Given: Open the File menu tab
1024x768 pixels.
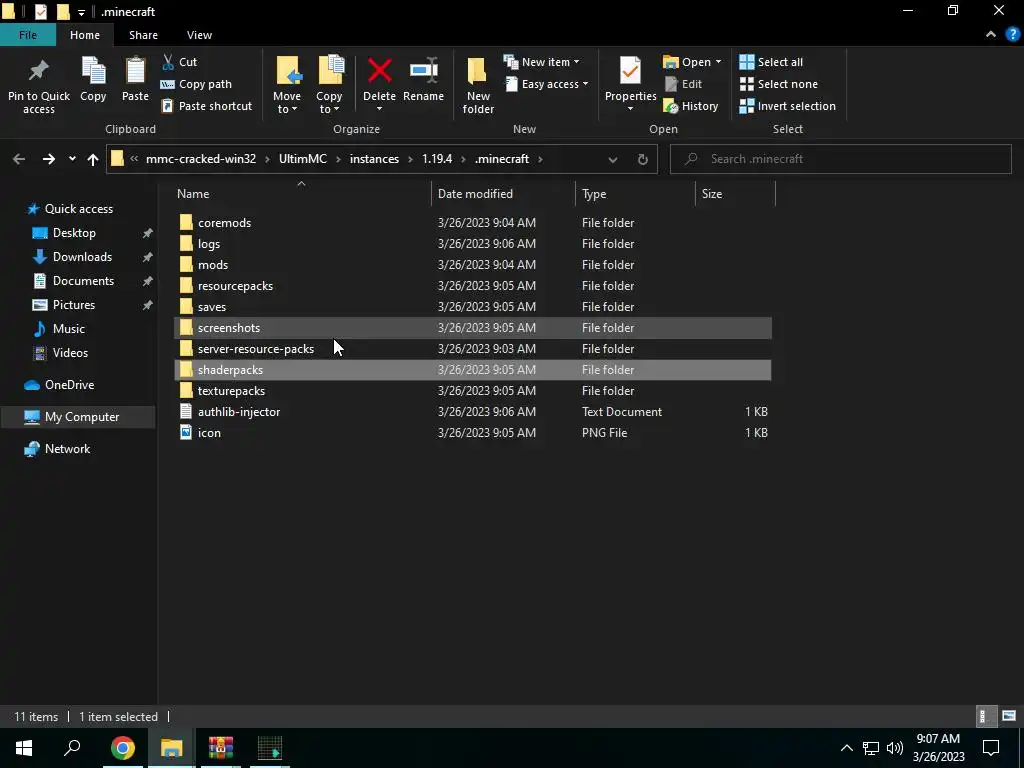Looking at the screenshot, I should pos(27,35).
